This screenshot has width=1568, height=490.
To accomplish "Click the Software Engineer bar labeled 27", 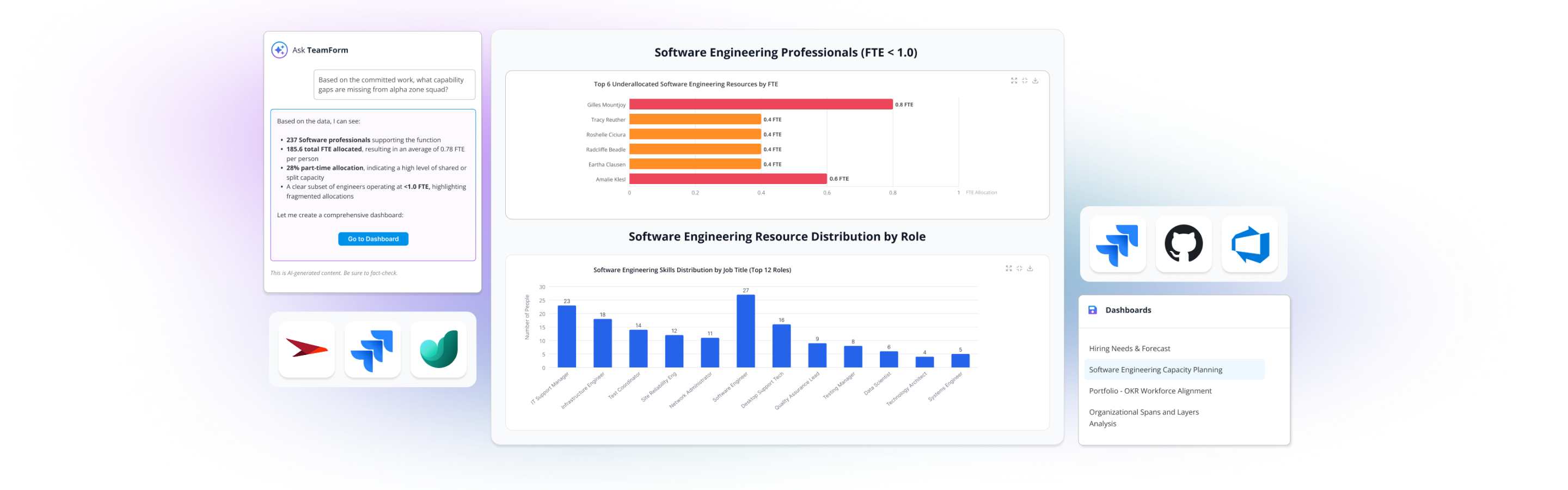I will (x=746, y=331).
